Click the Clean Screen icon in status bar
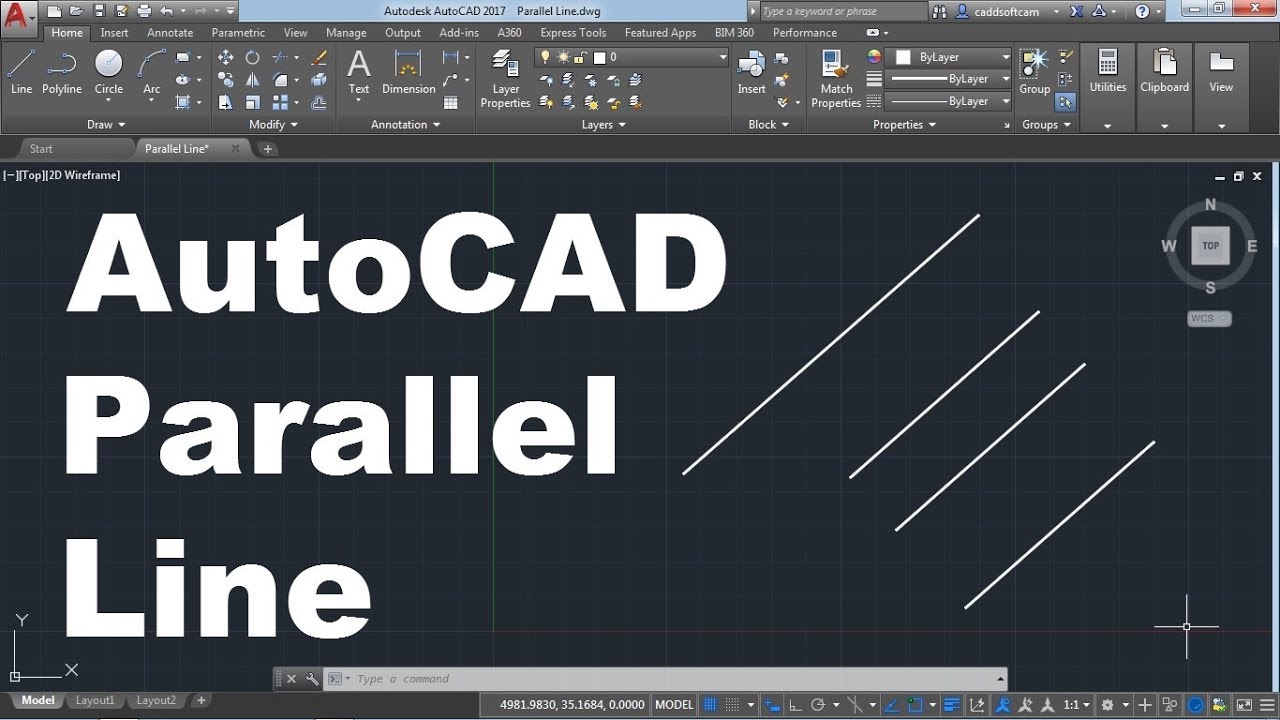 tap(1244, 704)
